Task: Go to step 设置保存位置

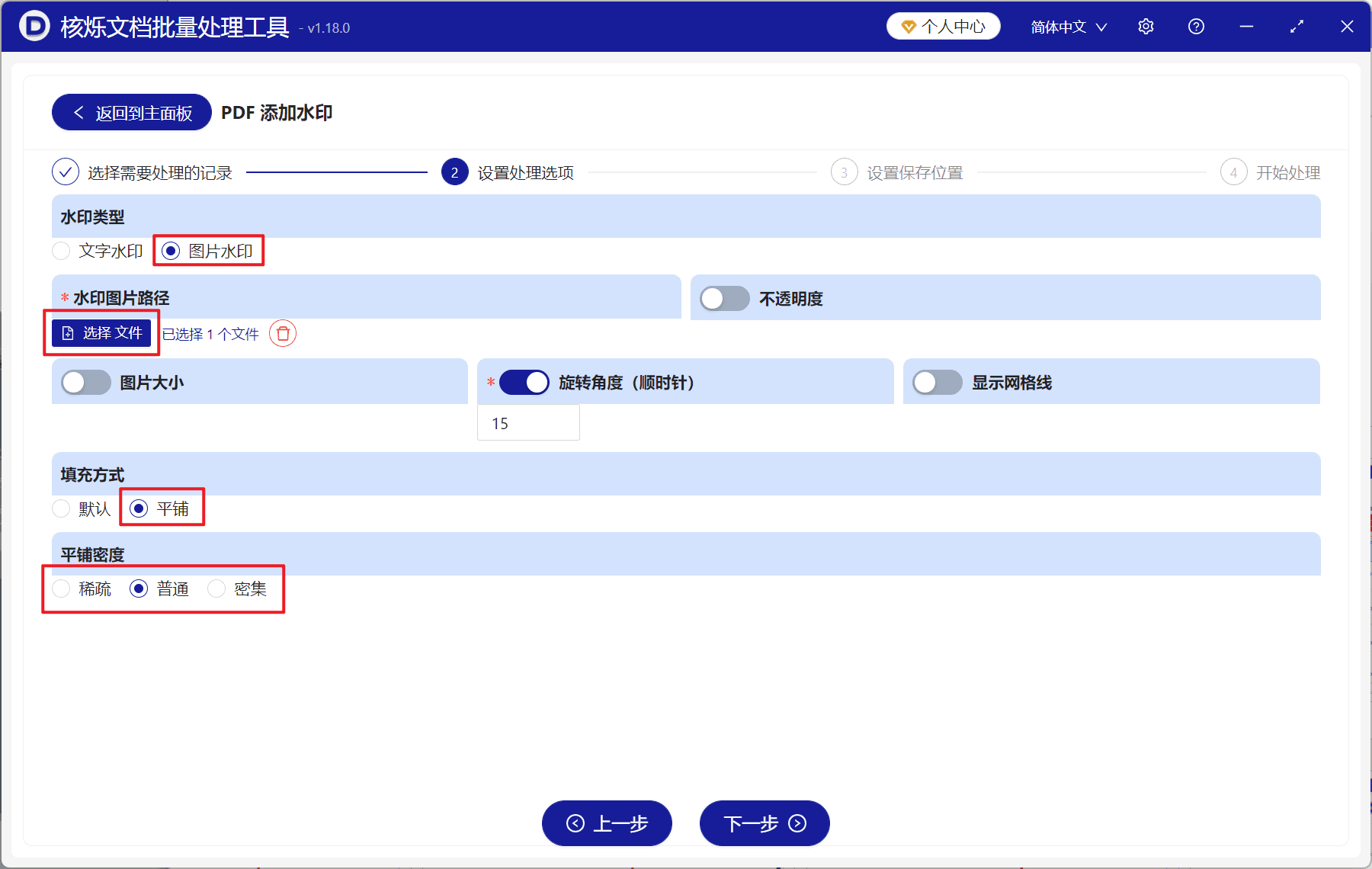Action: (x=915, y=172)
